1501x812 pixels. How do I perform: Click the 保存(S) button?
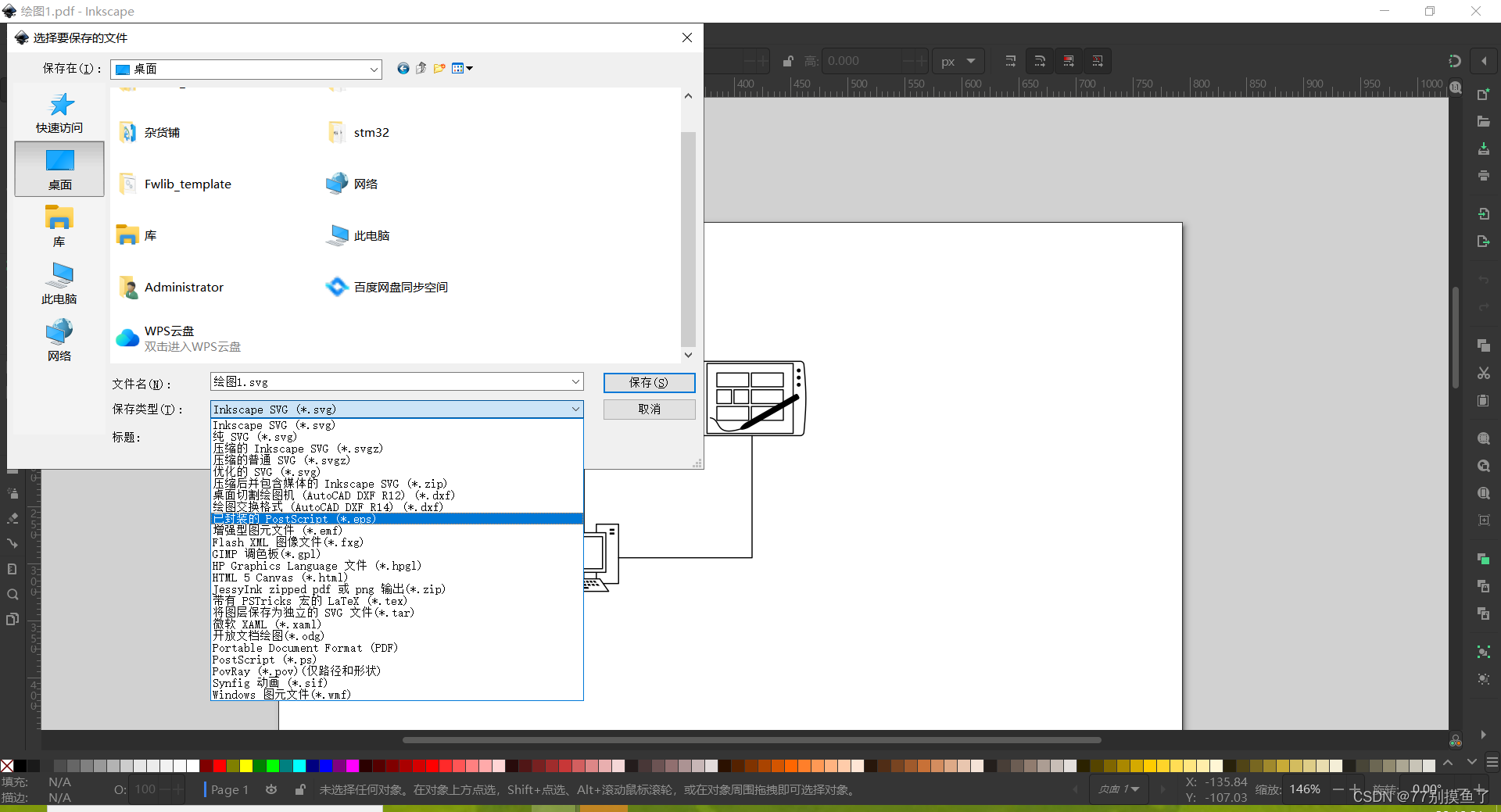click(649, 383)
